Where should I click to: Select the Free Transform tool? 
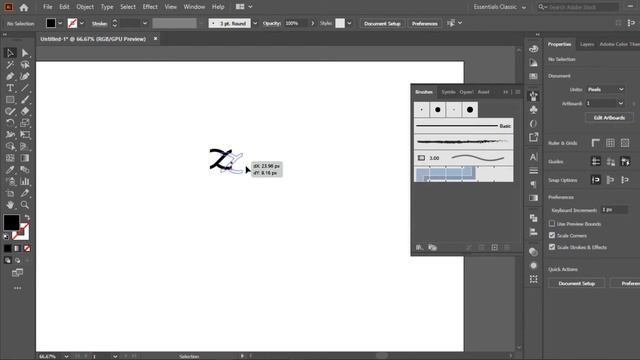tap(25, 134)
